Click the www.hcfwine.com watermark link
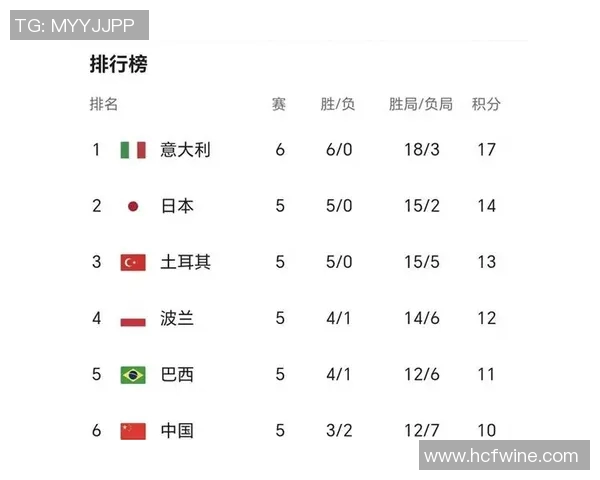Screen dimensions: 600x480 501,456
